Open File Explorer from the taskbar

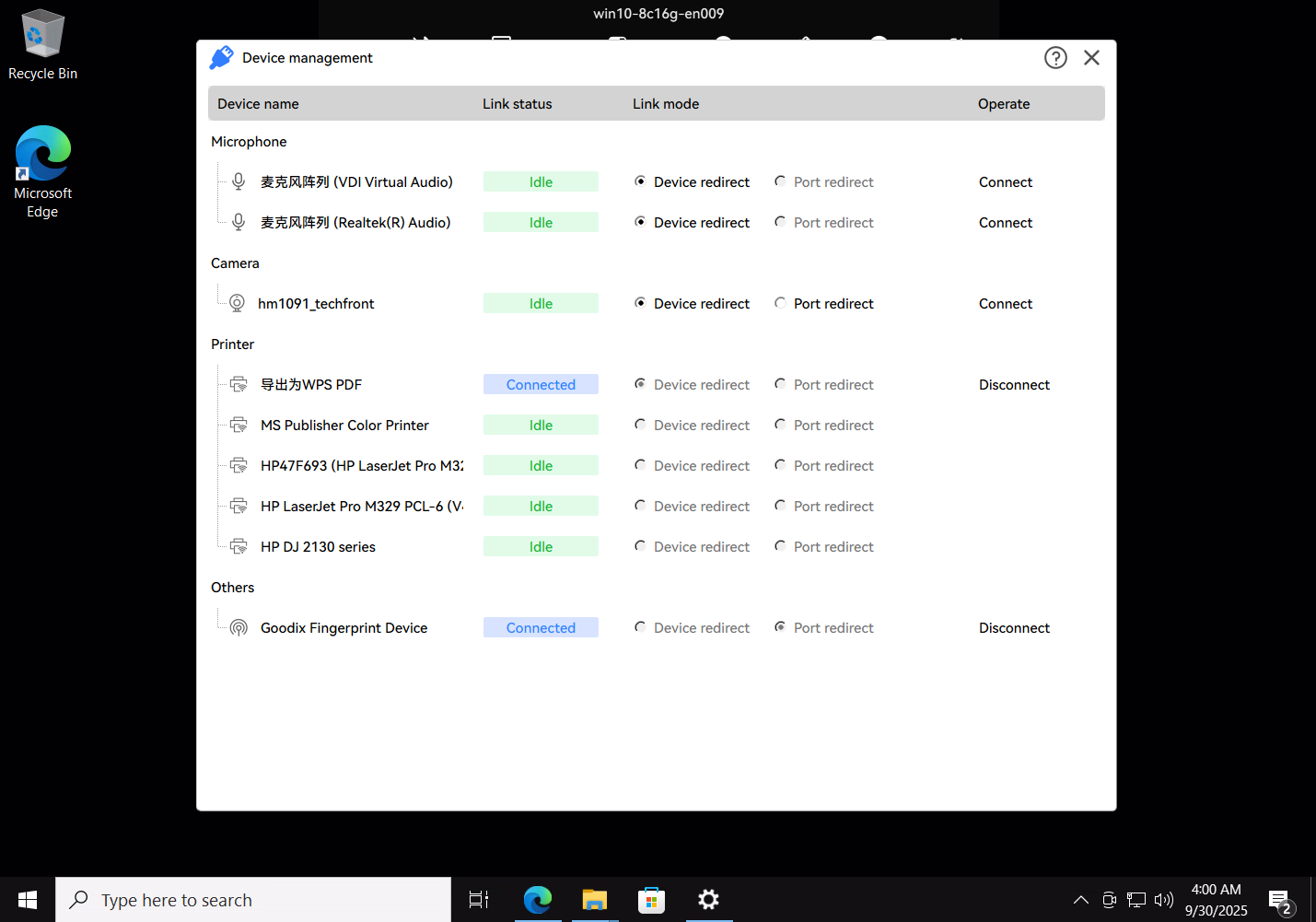[x=595, y=900]
